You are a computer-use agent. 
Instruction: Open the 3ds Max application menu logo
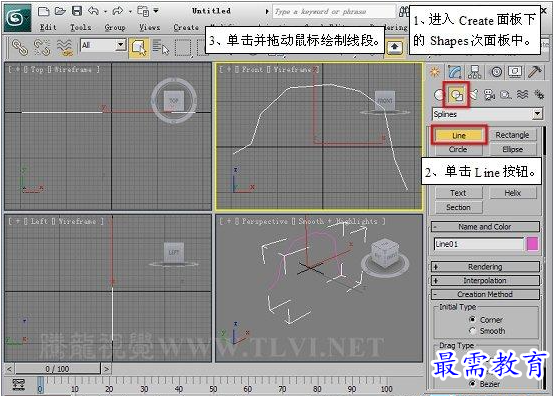(18, 18)
